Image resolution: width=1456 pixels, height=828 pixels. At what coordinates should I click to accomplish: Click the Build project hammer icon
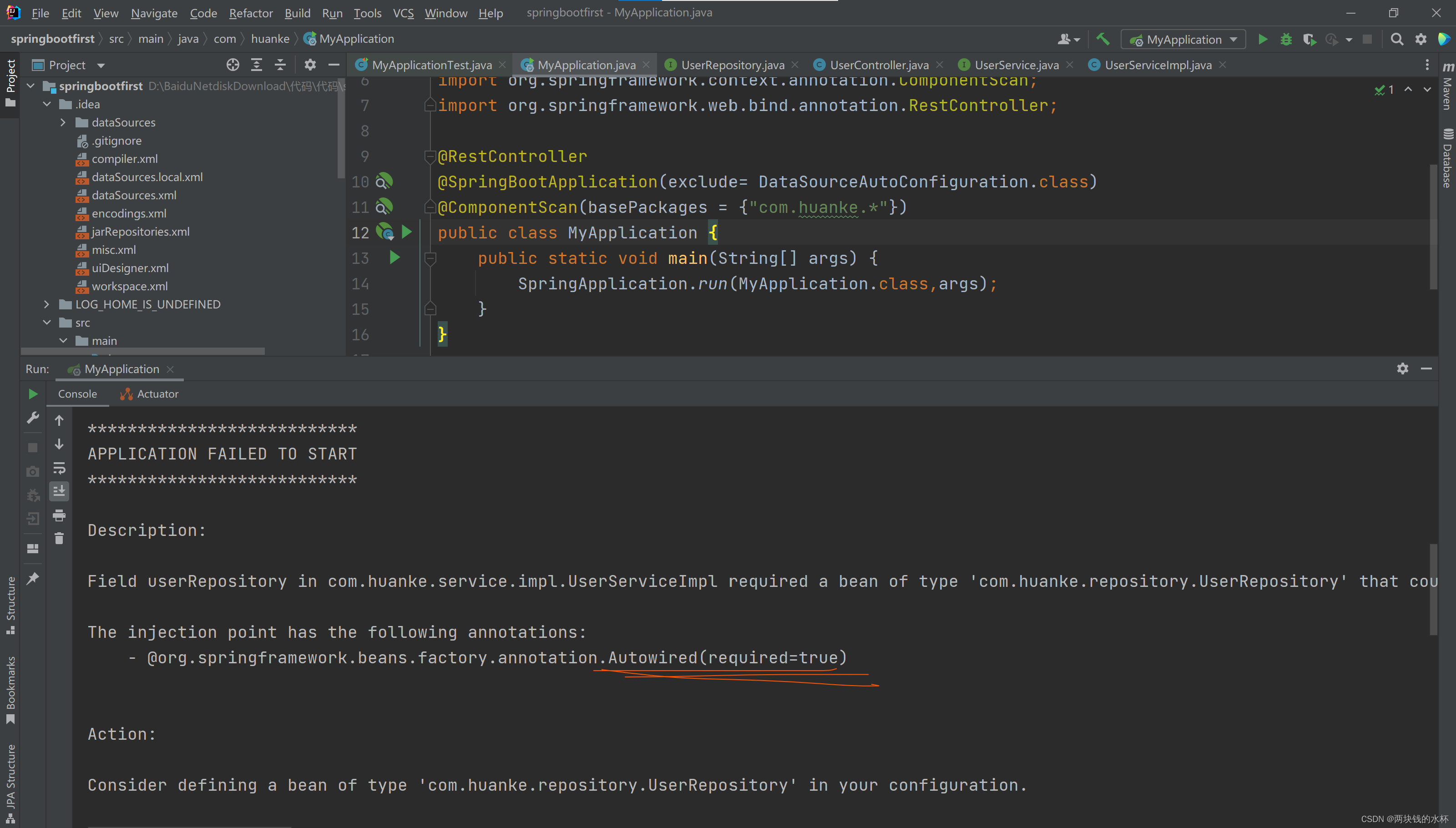1103,39
